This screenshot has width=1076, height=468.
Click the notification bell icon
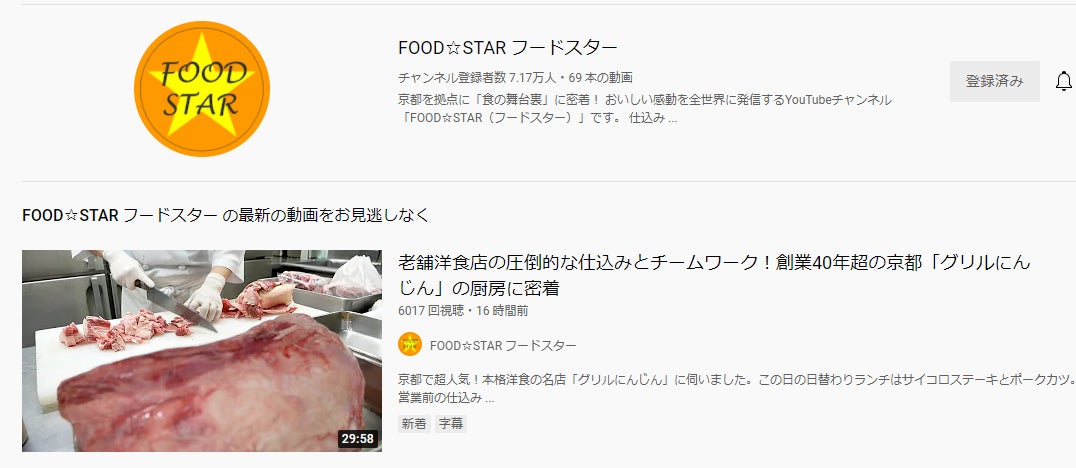pyautogui.click(x=1063, y=81)
